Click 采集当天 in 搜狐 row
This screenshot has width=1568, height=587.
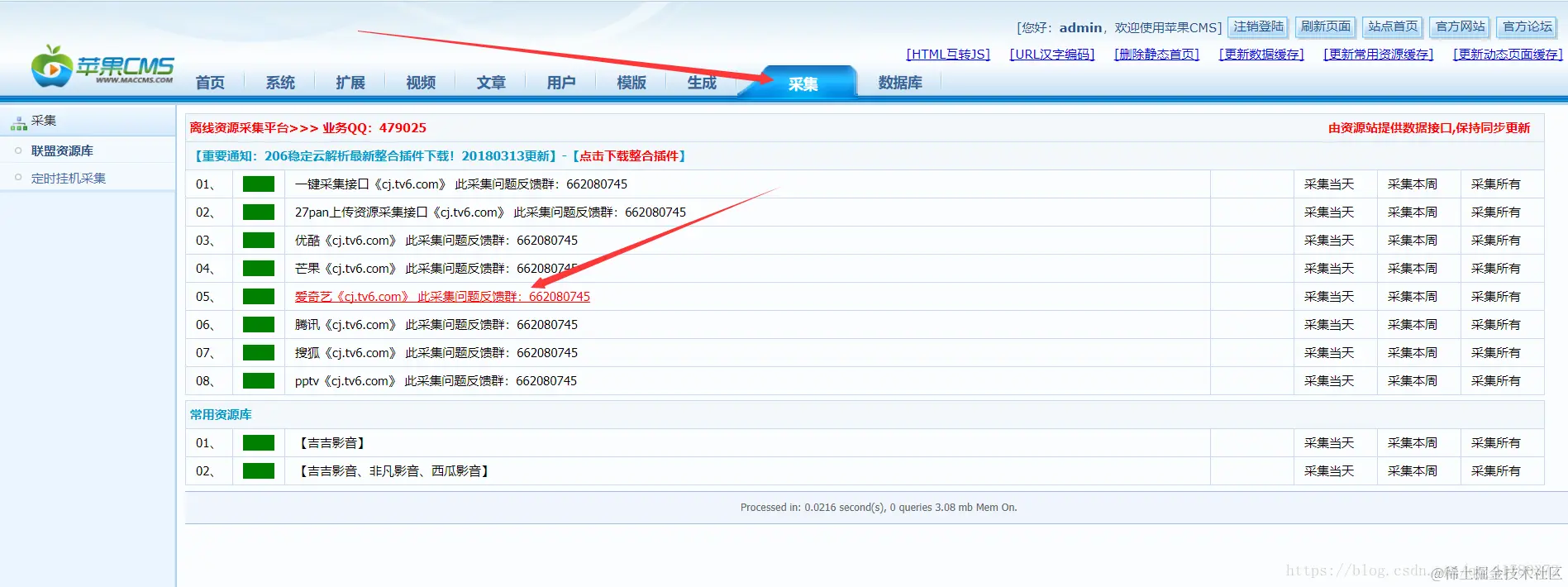click(1329, 352)
